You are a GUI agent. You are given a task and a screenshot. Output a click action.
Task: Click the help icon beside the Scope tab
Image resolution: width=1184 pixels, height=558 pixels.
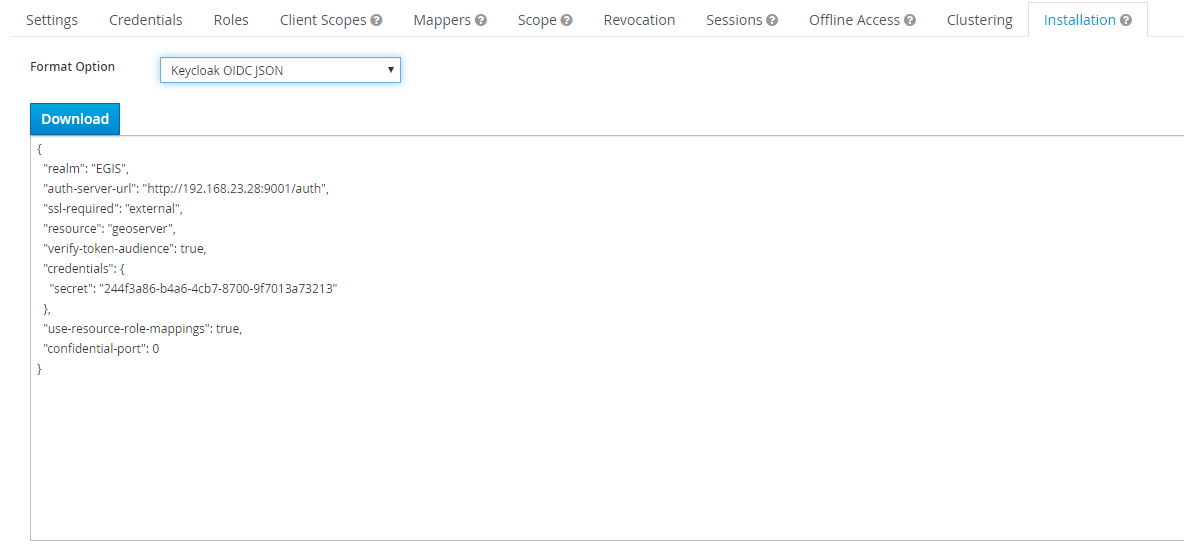567,20
